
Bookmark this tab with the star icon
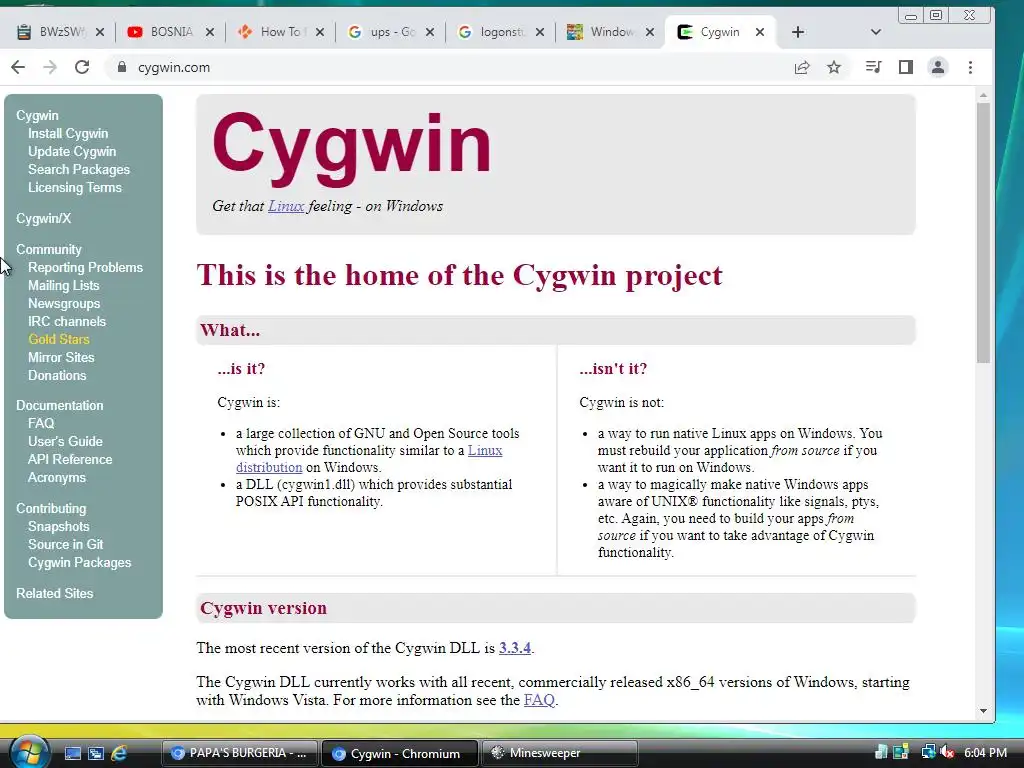tap(834, 67)
